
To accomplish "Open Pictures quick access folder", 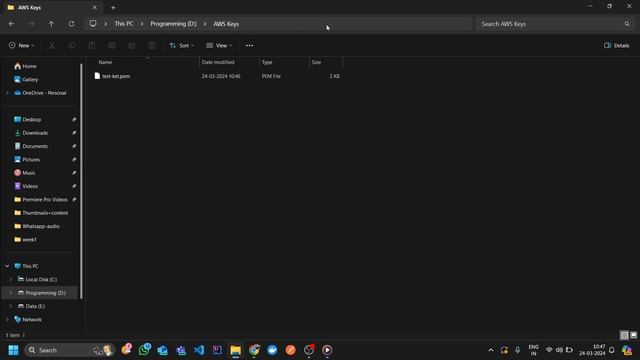I will tap(31, 160).
